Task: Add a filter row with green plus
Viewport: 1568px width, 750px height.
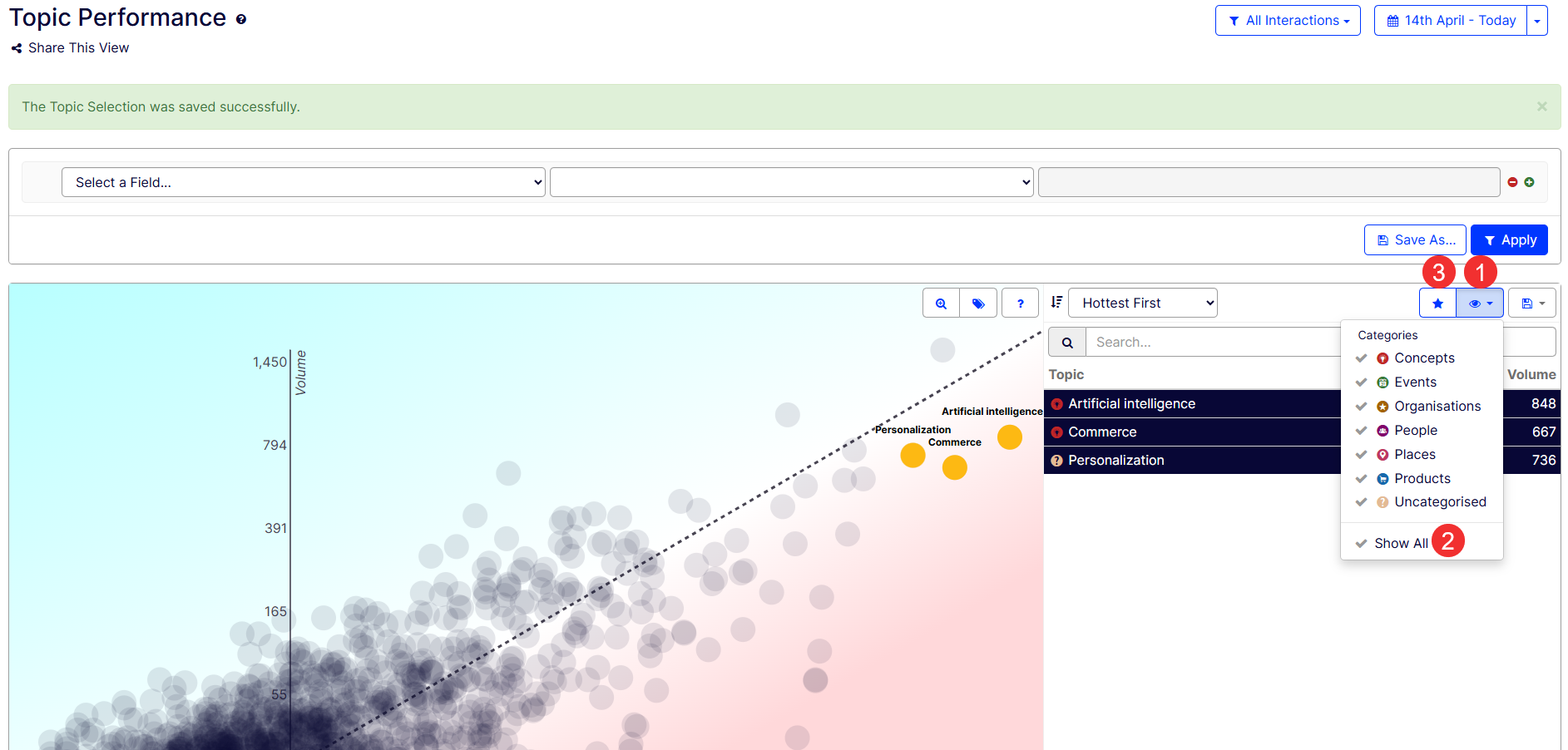Action: coord(1529,182)
